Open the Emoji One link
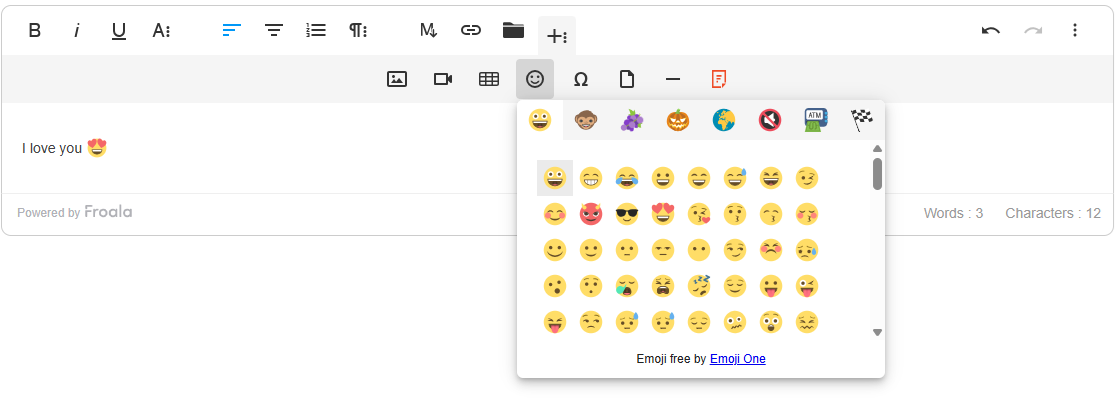Image resolution: width=1117 pixels, height=409 pixels. (x=737, y=359)
